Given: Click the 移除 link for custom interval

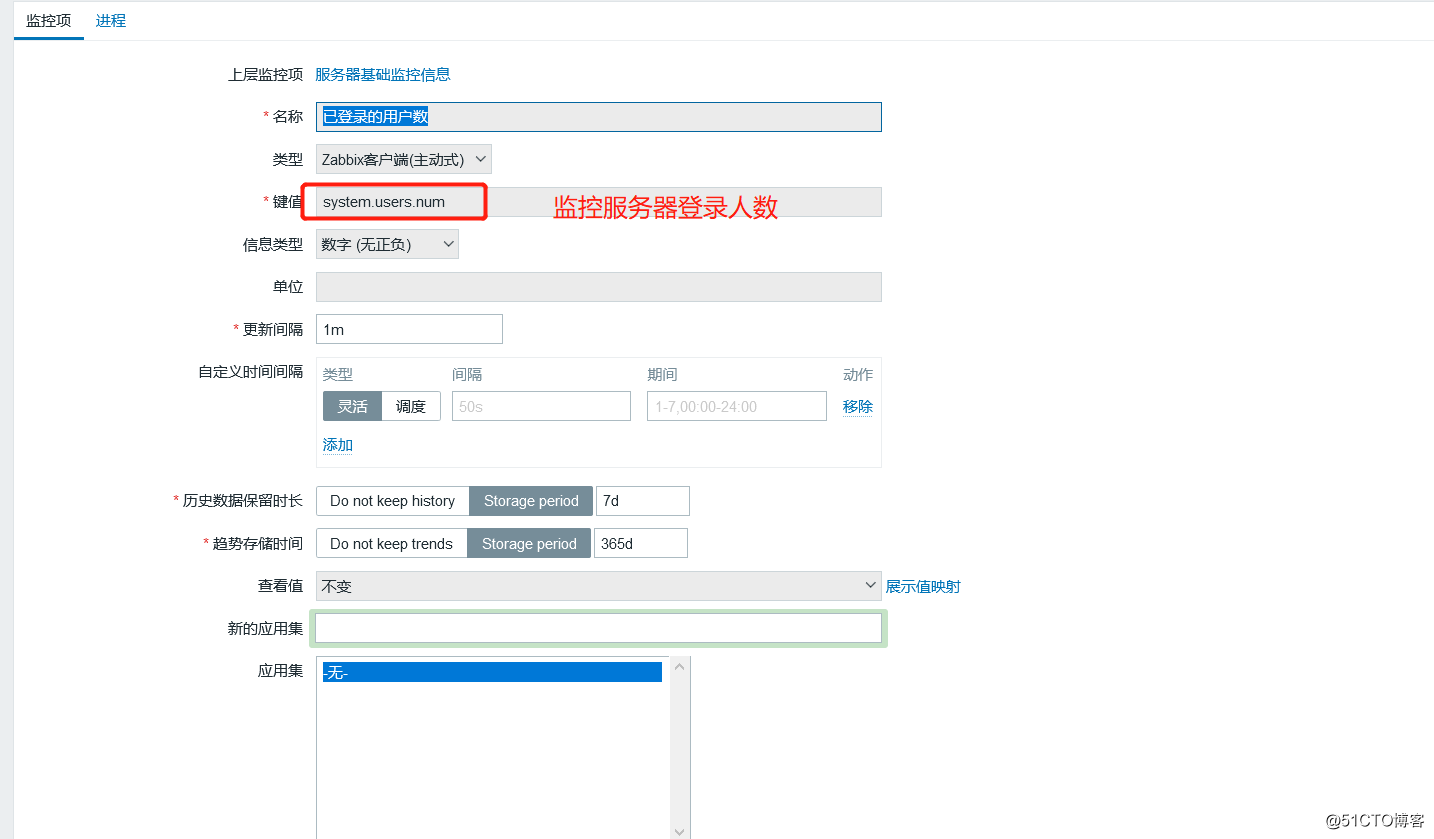Looking at the screenshot, I should point(858,406).
